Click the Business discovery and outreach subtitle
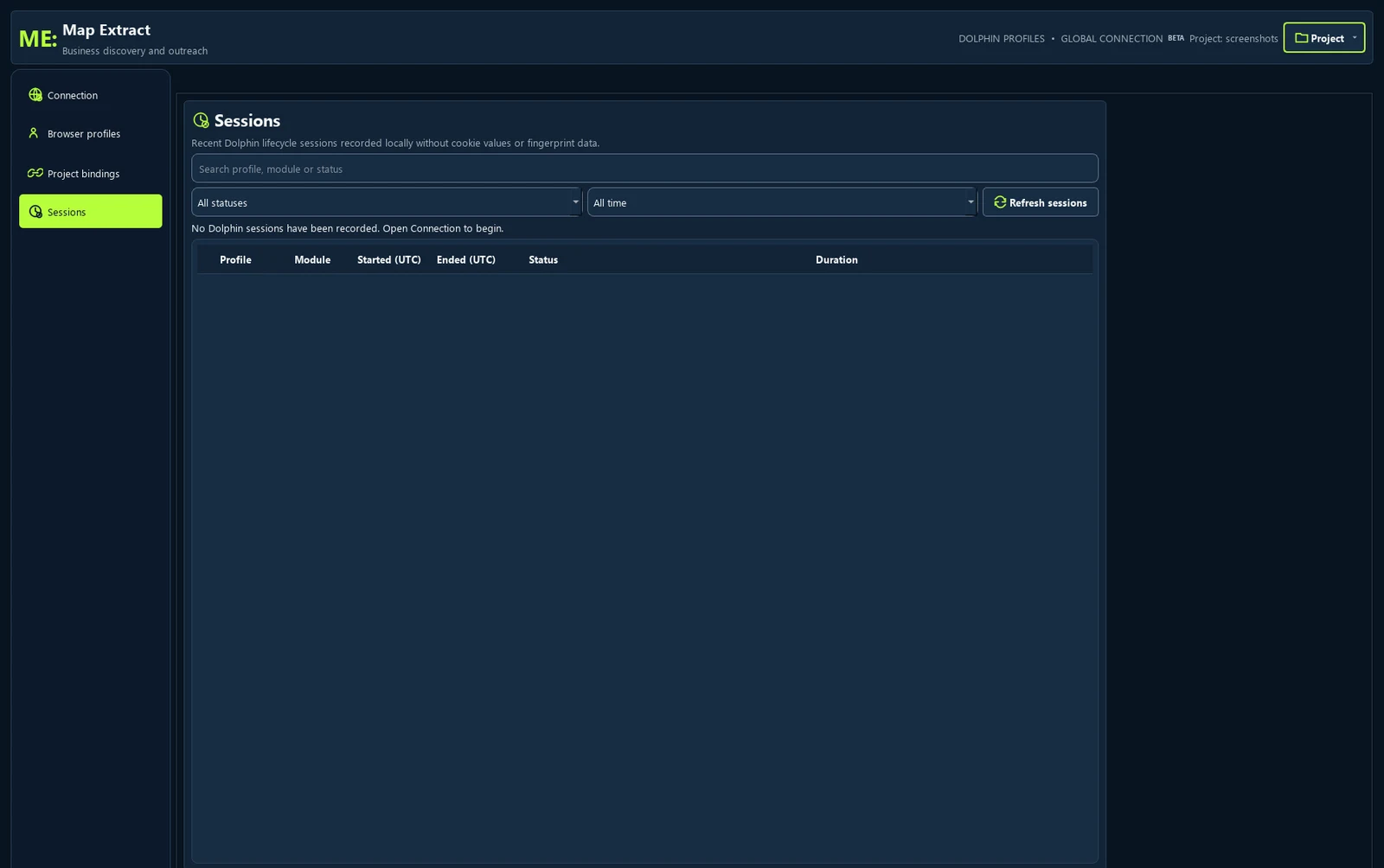This screenshot has width=1384, height=868. tap(135, 51)
